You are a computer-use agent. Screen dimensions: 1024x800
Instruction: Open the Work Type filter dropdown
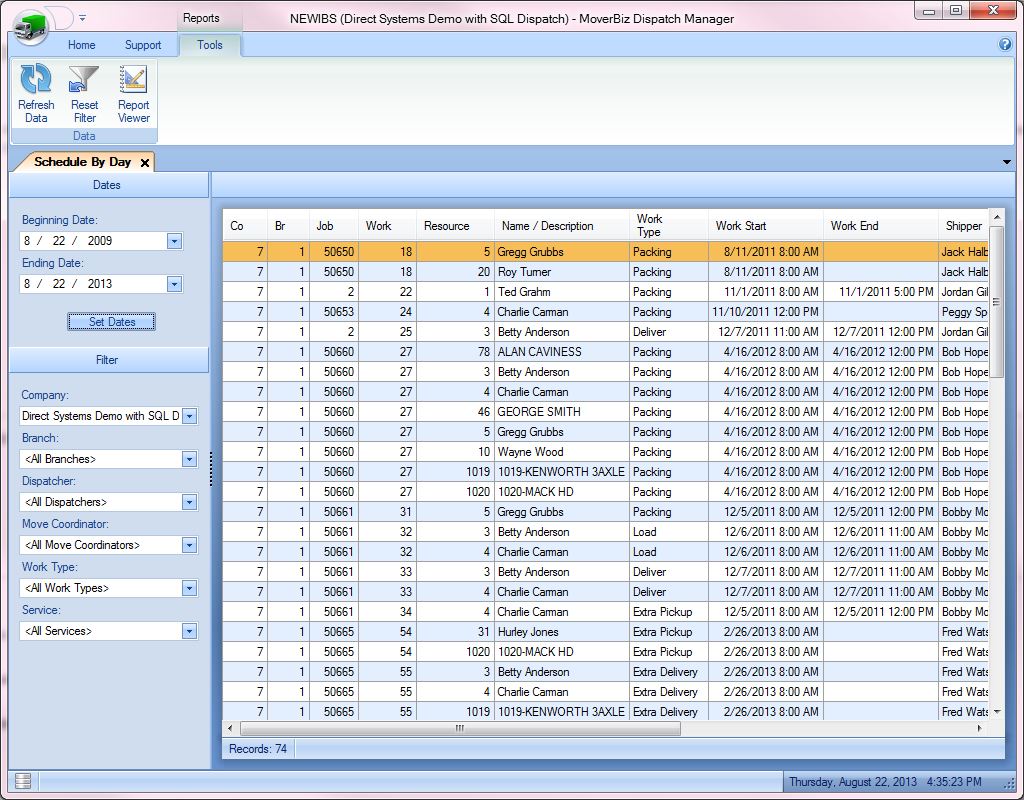point(189,588)
